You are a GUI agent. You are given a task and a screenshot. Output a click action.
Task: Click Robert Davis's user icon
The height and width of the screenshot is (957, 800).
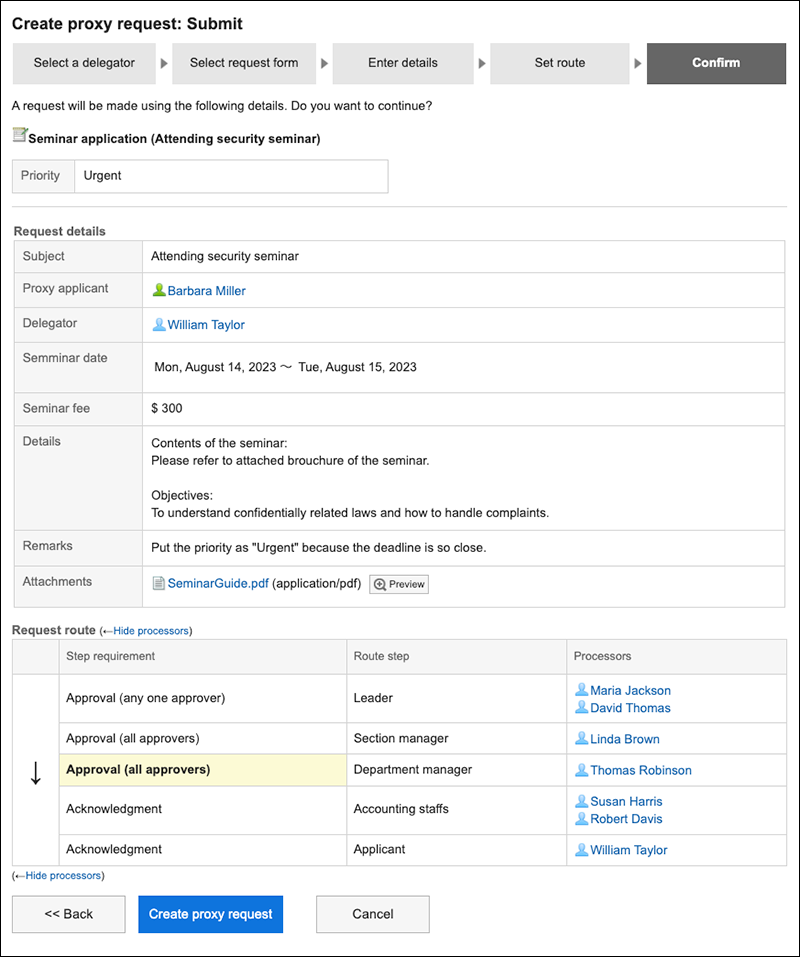(582, 818)
